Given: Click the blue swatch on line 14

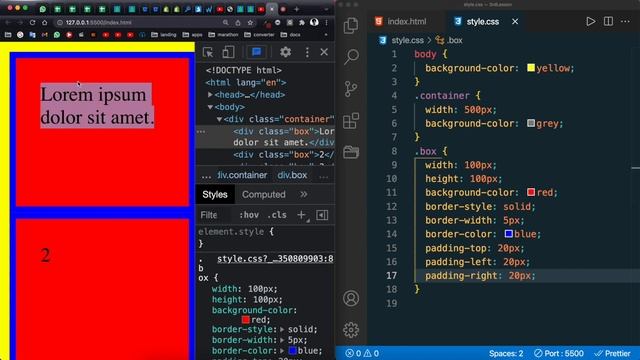Looking at the screenshot, I should [x=509, y=233].
